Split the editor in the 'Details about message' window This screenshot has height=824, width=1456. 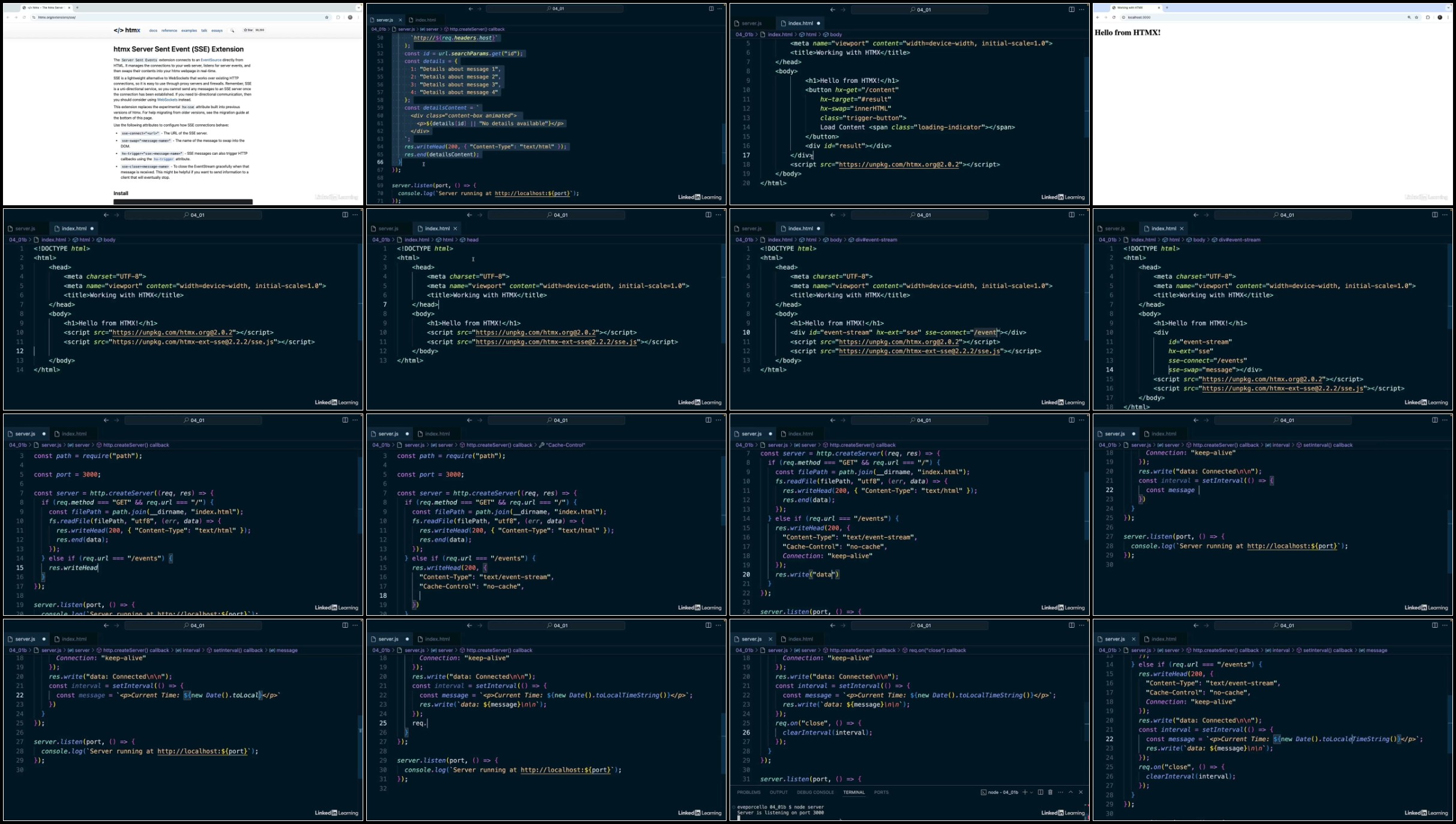711,9
